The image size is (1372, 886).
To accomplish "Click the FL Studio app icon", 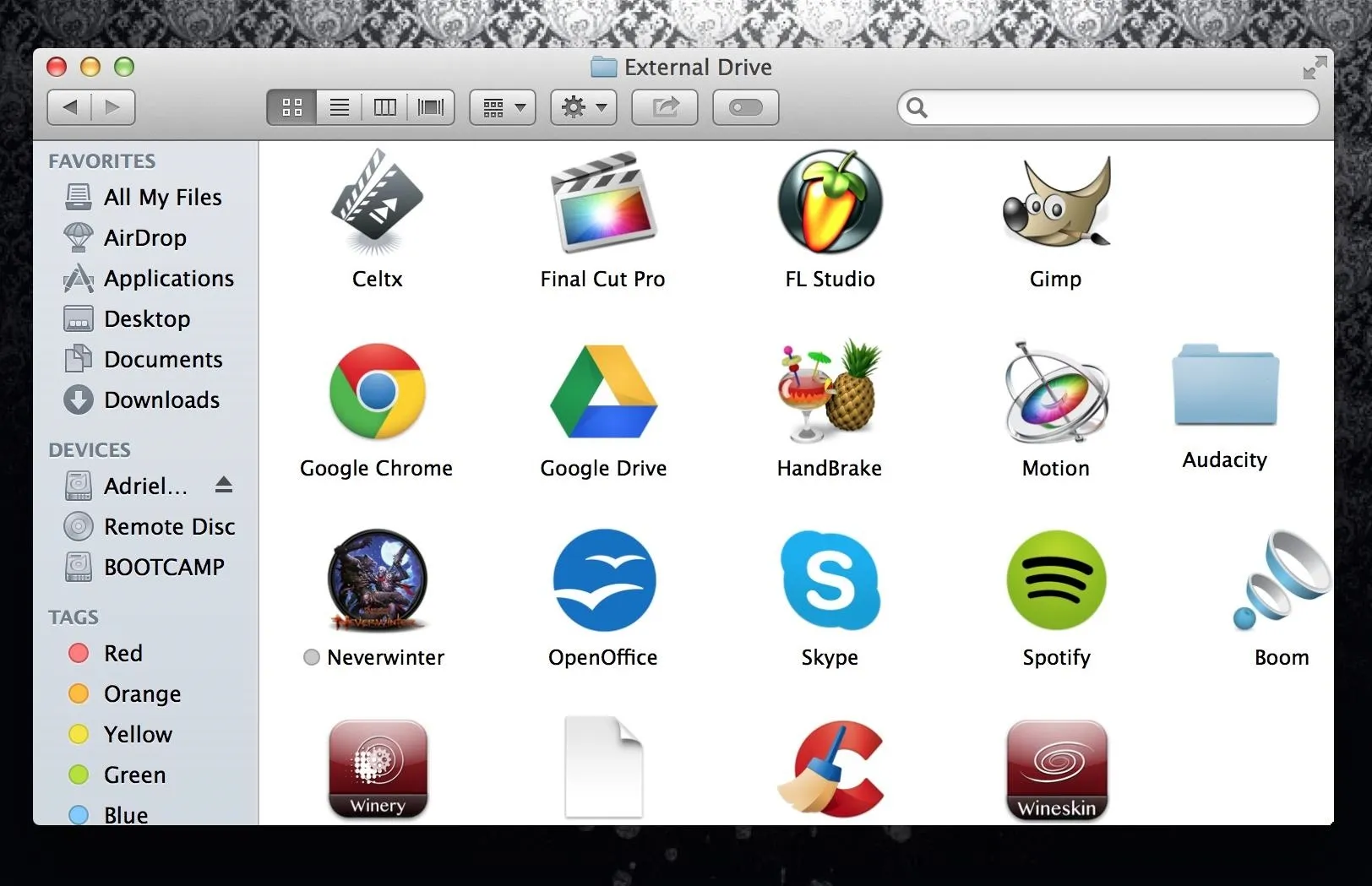I will pyautogui.click(x=830, y=203).
